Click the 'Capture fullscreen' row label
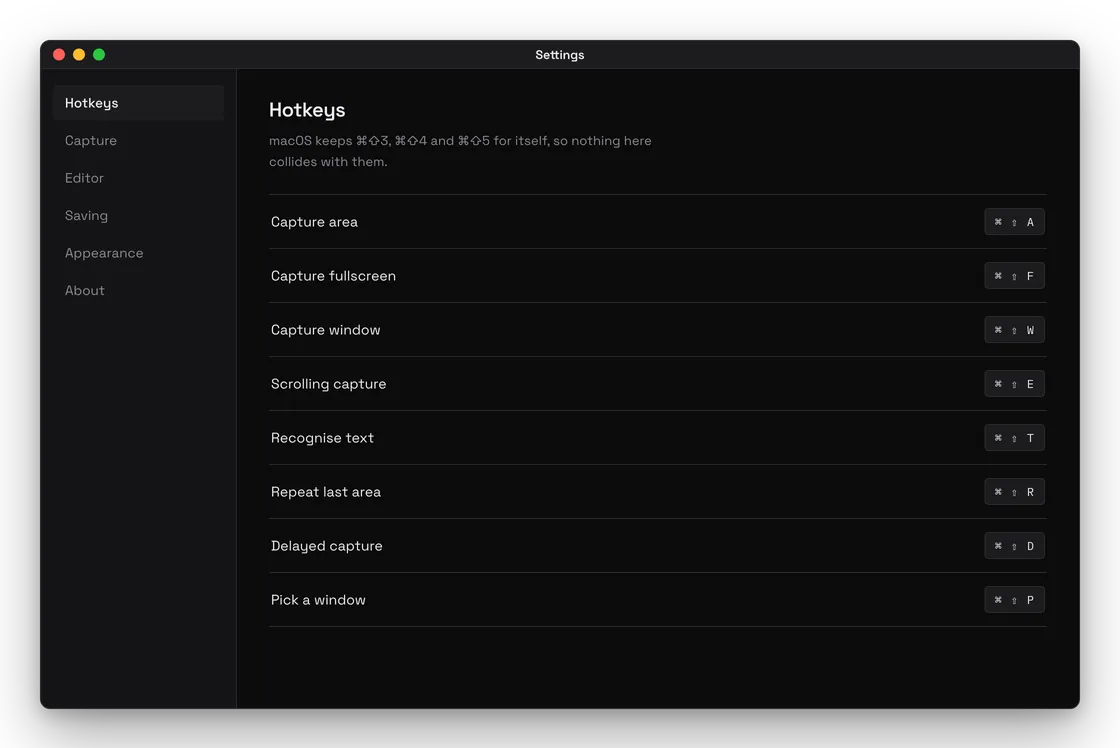This screenshot has height=748, width=1120. click(x=333, y=276)
